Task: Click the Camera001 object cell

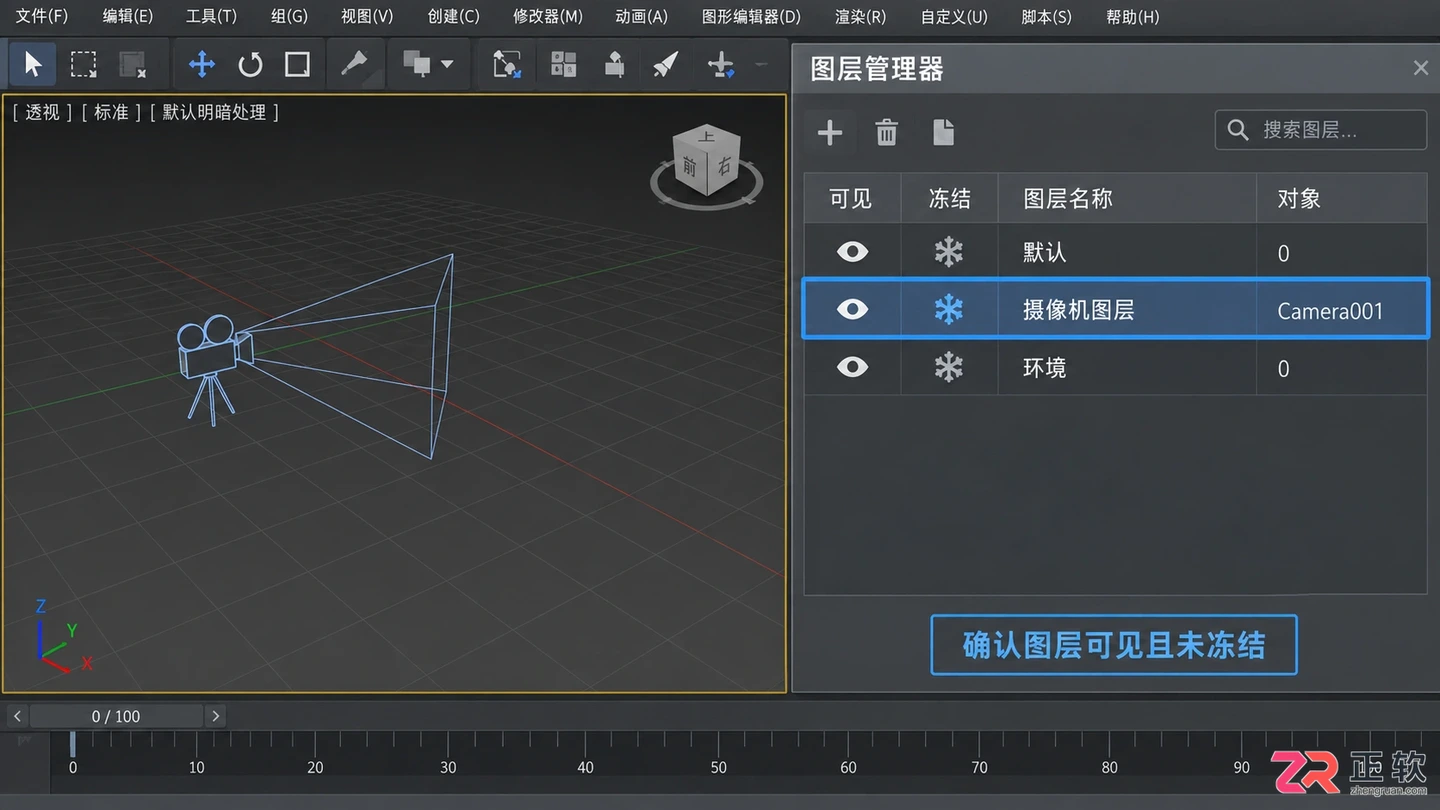Action: [1330, 311]
